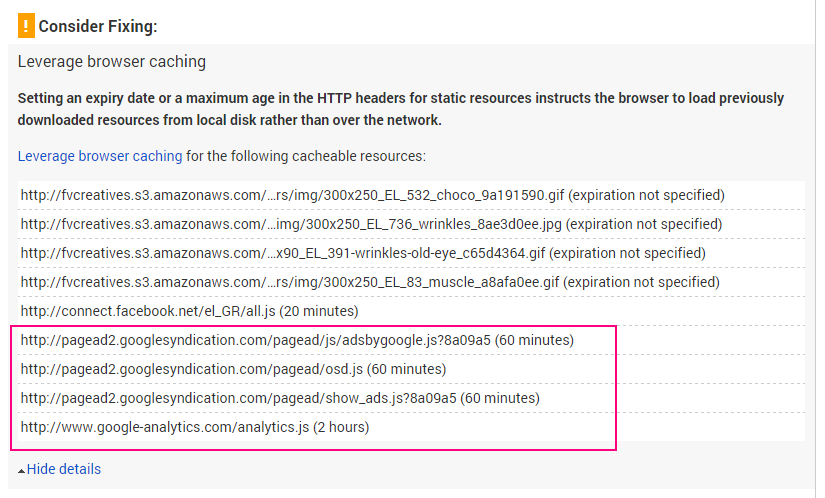Image resolution: width=825 pixels, height=498 pixels.
Task: Click "for the following cacheable resources" text
Action: [x=306, y=156]
